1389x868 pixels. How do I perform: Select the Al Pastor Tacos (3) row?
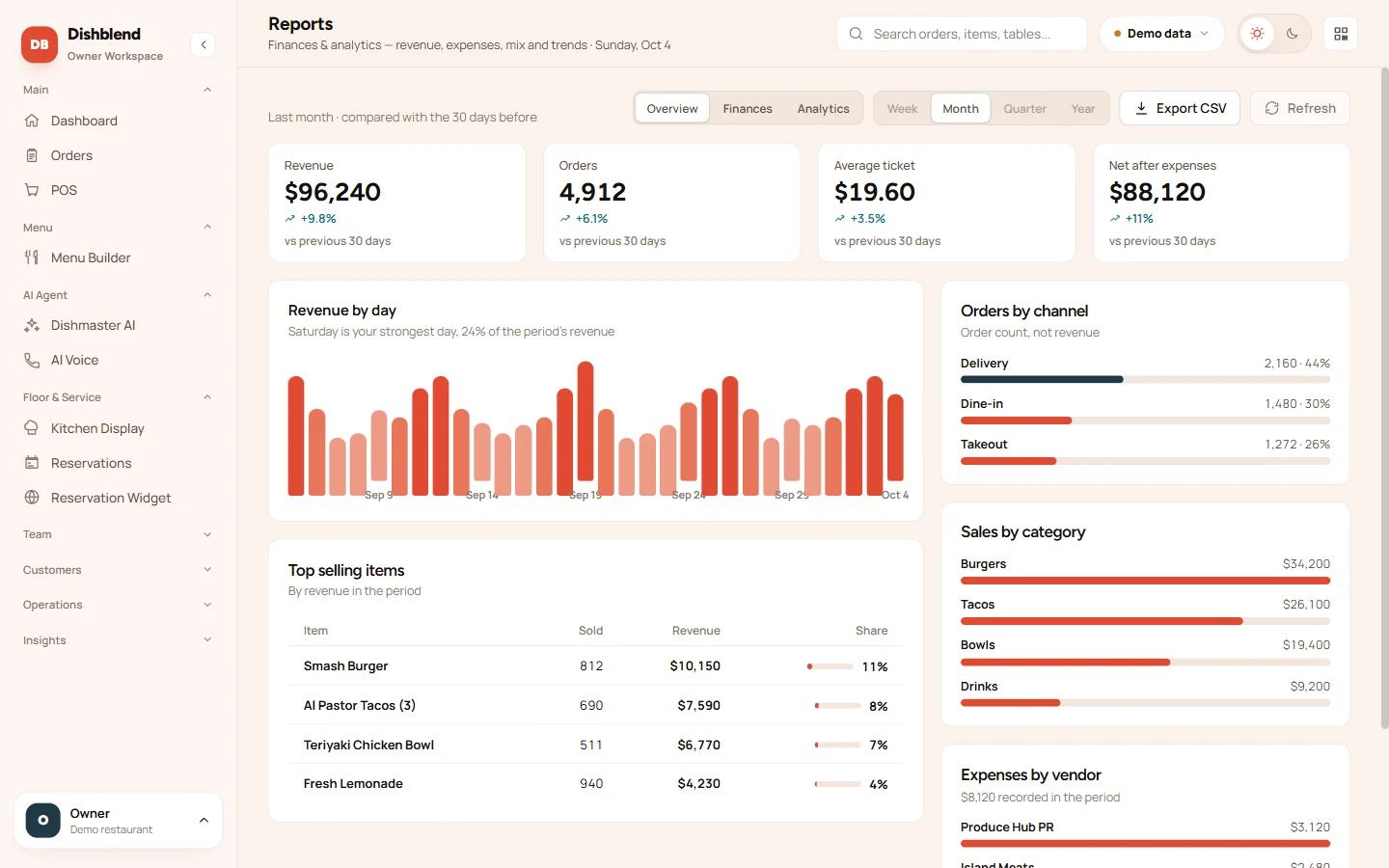point(595,705)
